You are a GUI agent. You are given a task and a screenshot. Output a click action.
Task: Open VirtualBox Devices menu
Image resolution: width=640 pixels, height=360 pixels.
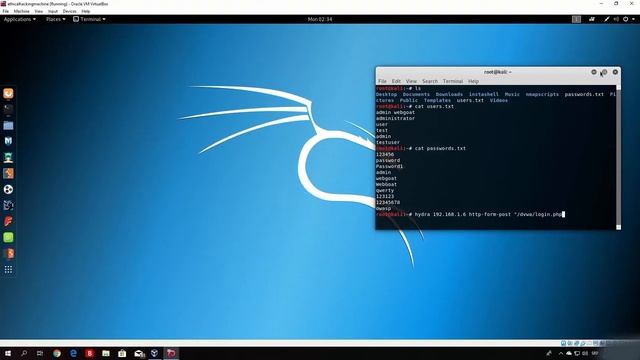69,11
